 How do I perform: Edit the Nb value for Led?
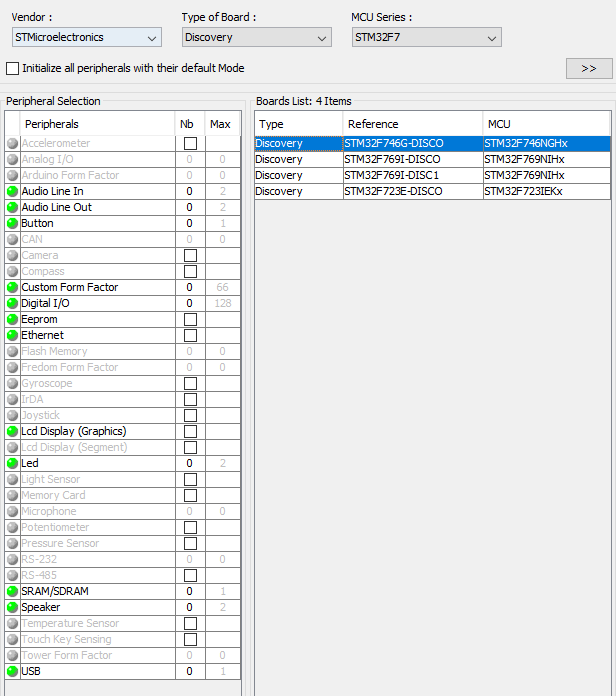click(x=190, y=463)
